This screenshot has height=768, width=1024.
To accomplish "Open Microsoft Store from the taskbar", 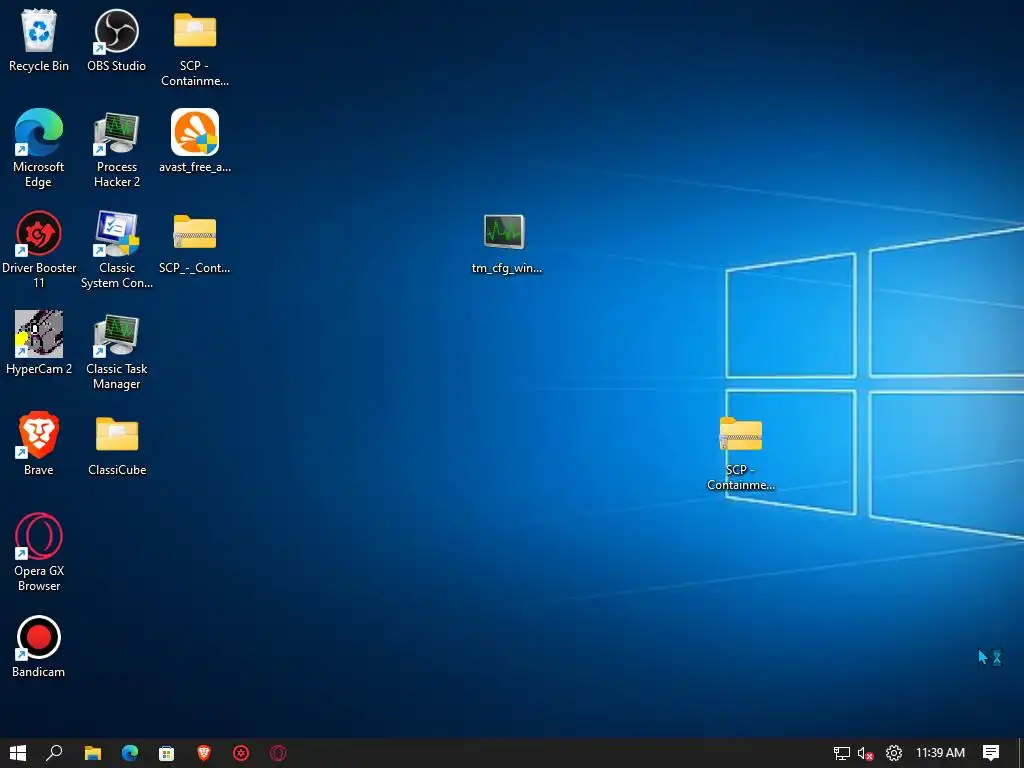I will [167, 753].
